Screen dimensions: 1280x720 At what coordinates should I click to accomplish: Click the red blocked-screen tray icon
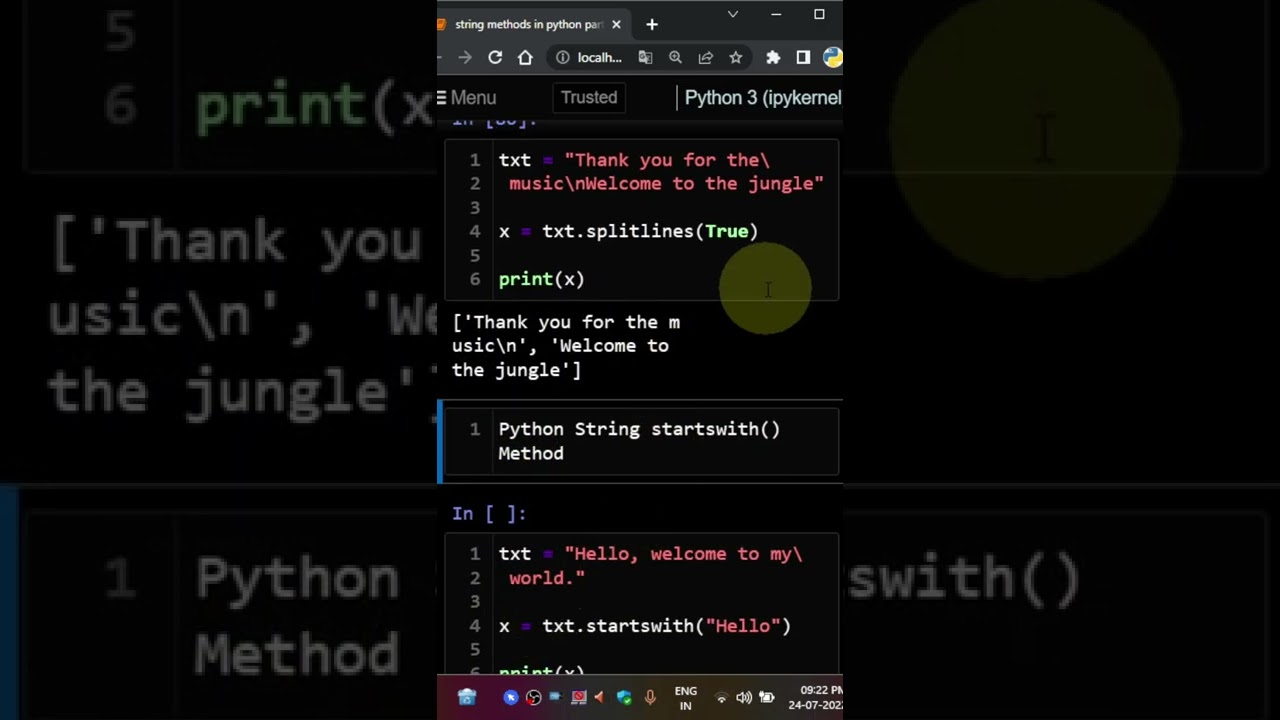579,698
